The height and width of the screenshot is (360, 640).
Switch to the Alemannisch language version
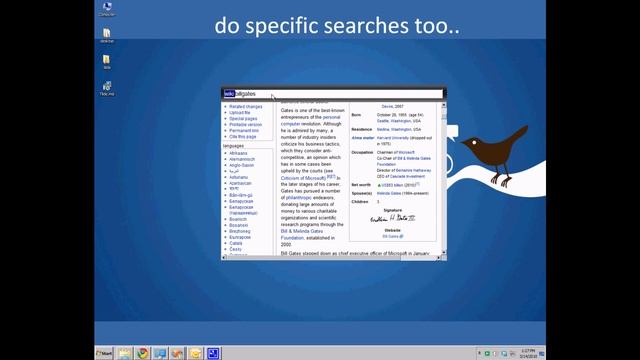pos(242,159)
